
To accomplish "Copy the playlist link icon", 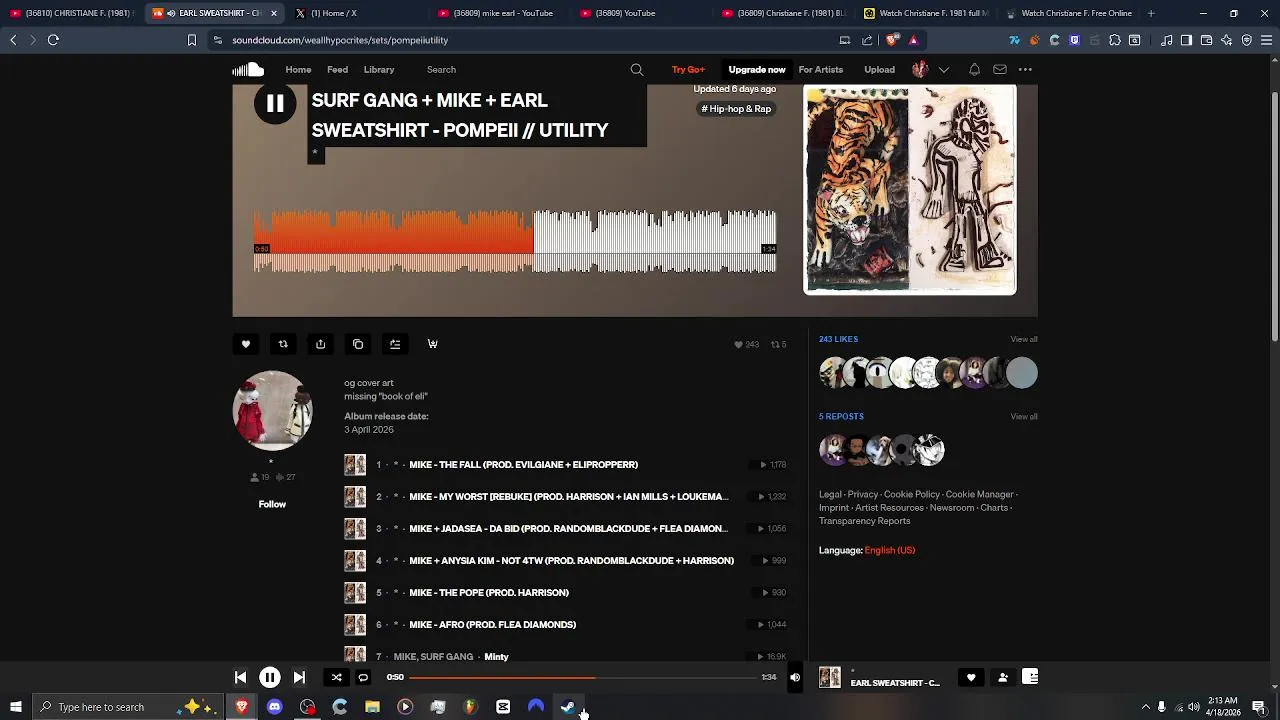I will (358, 344).
